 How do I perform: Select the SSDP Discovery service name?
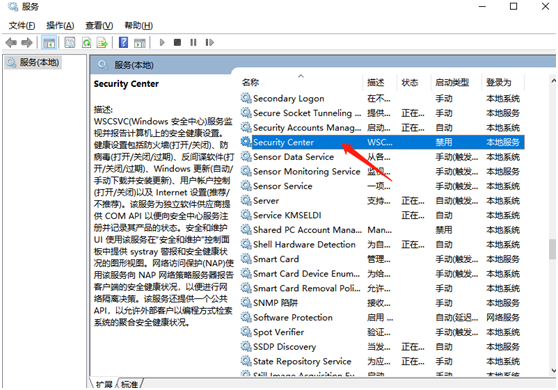(284, 347)
